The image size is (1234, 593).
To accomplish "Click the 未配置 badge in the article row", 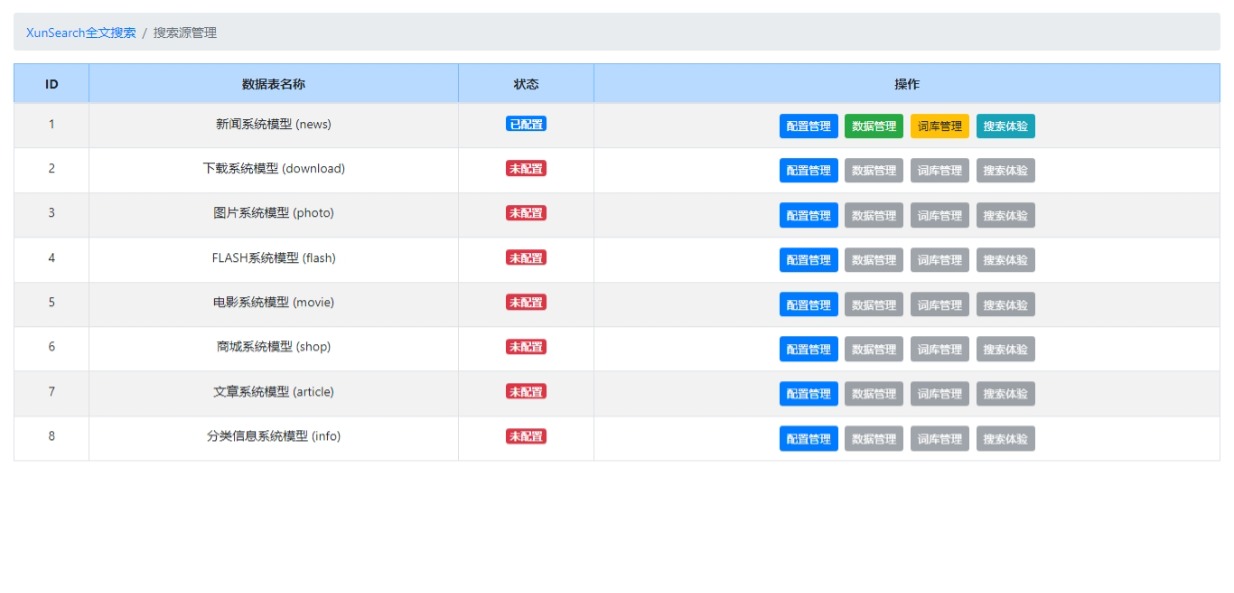I will 526,391.
